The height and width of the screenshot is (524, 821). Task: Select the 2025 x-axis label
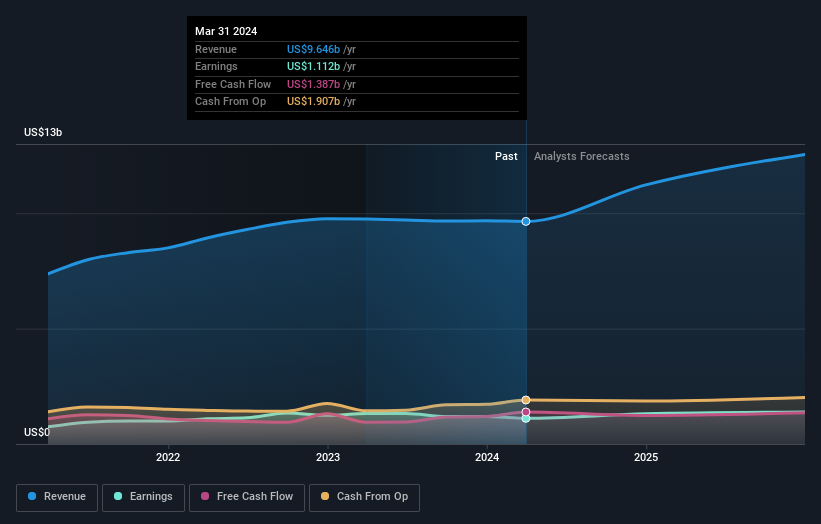646,458
